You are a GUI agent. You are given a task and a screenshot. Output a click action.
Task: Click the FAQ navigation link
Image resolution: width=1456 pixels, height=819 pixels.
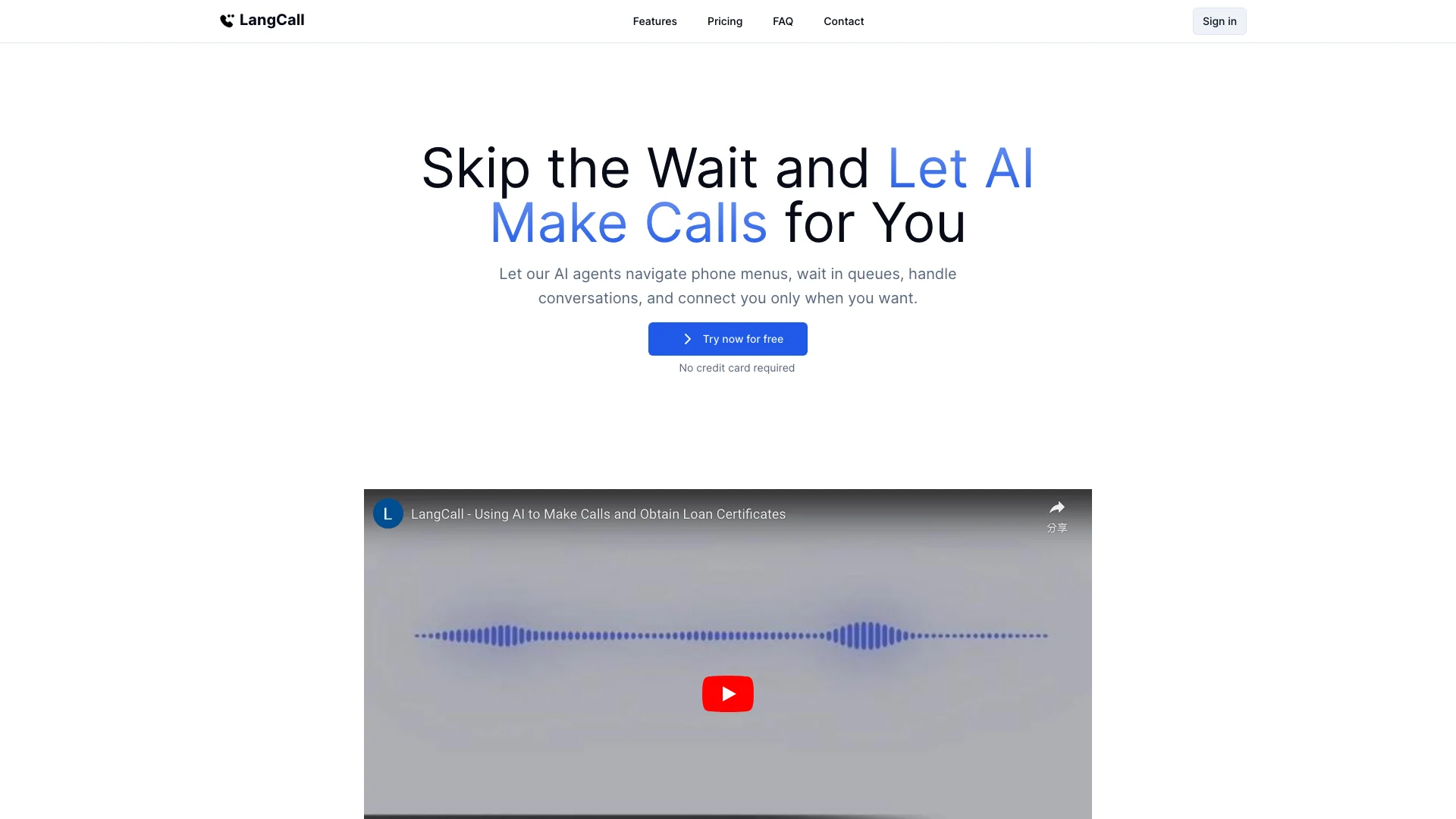pyautogui.click(x=782, y=21)
